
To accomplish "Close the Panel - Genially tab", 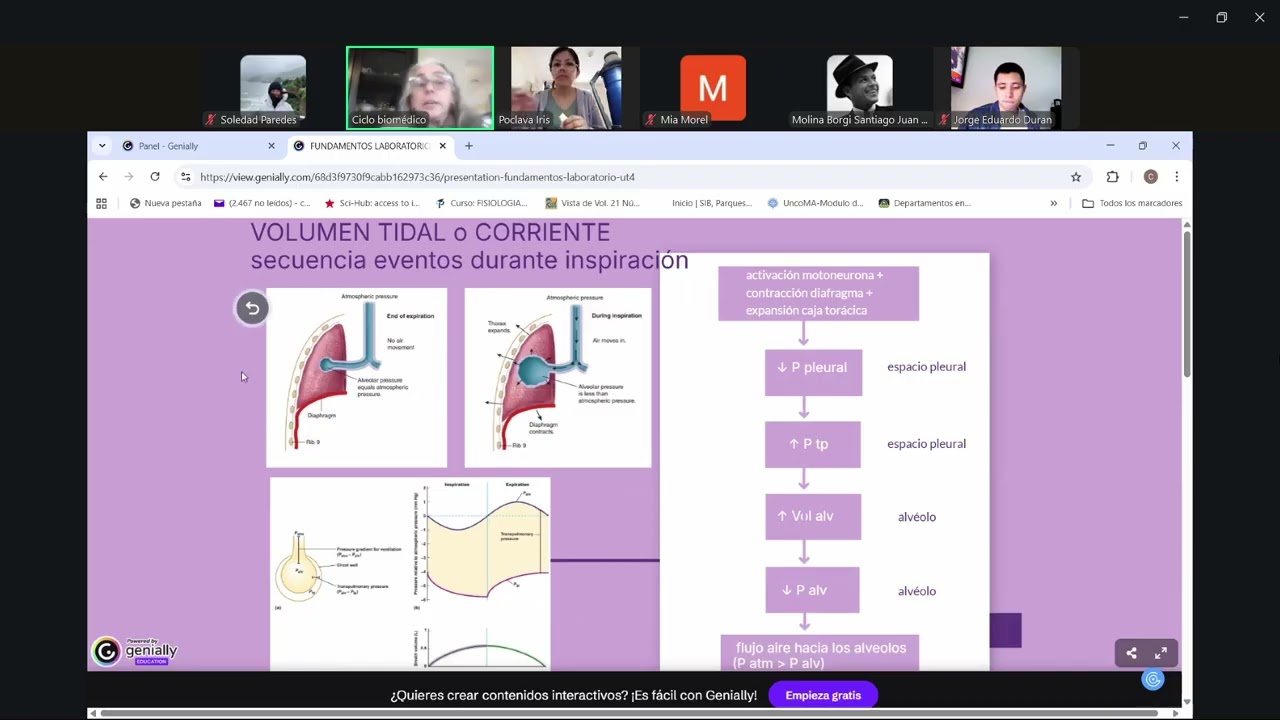I will pyautogui.click(x=271, y=146).
